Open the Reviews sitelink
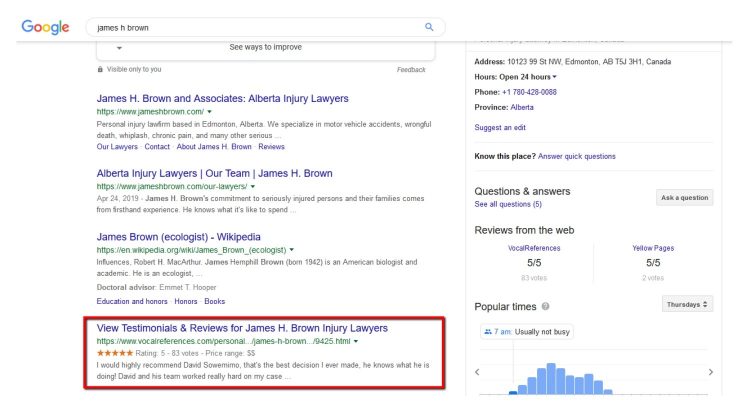The image size is (742, 416). [x=271, y=147]
